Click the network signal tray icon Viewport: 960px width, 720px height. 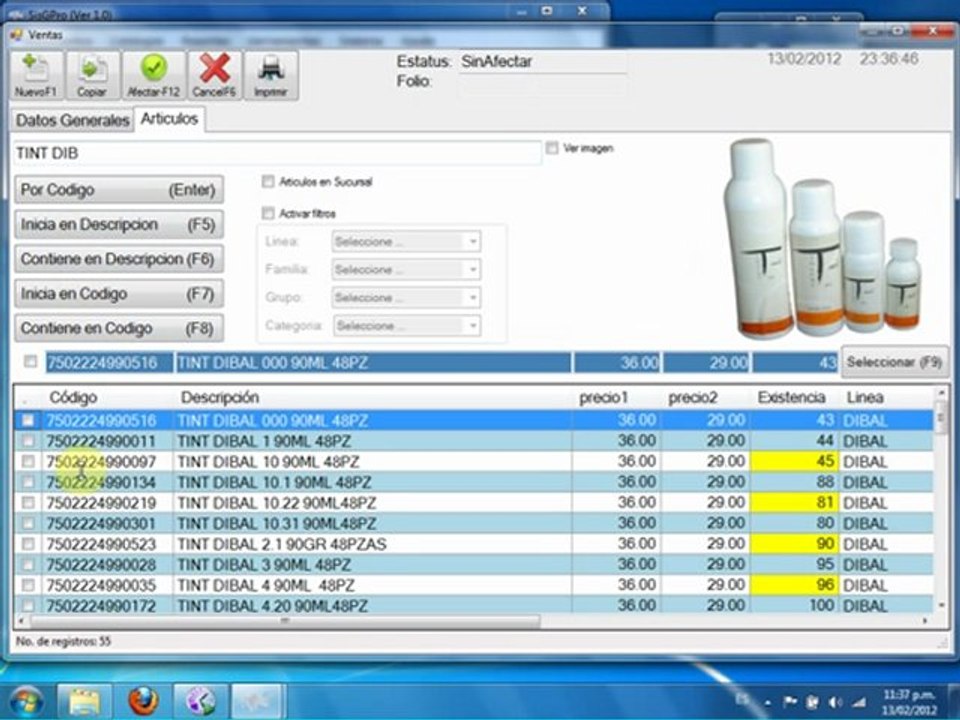click(x=859, y=702)
